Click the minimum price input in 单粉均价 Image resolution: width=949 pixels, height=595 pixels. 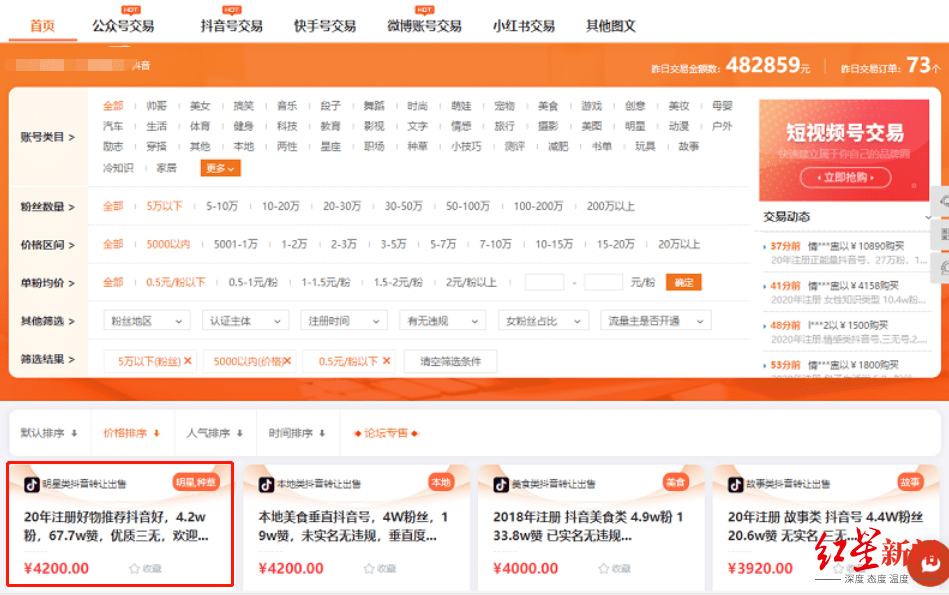click(544, 282)
